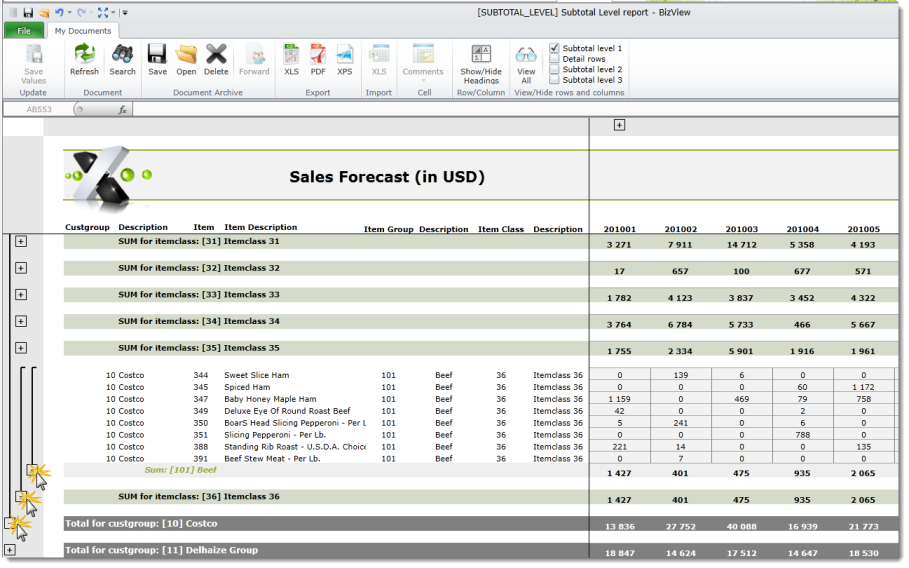Export report as XPS
The width and height of the screenshot is (909, 568).
[344, 60]
